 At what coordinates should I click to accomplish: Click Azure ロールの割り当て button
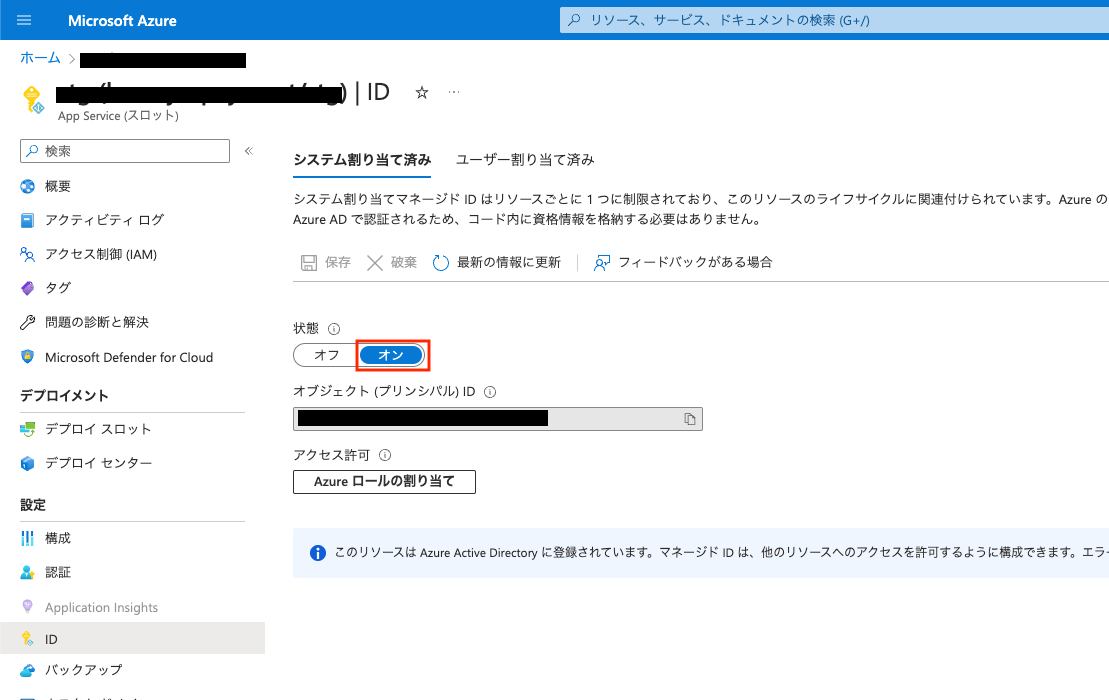click(384, 482)
